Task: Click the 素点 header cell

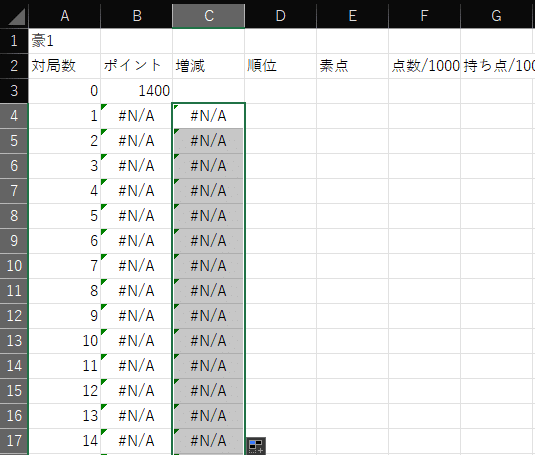Action: tap(352, 66)
